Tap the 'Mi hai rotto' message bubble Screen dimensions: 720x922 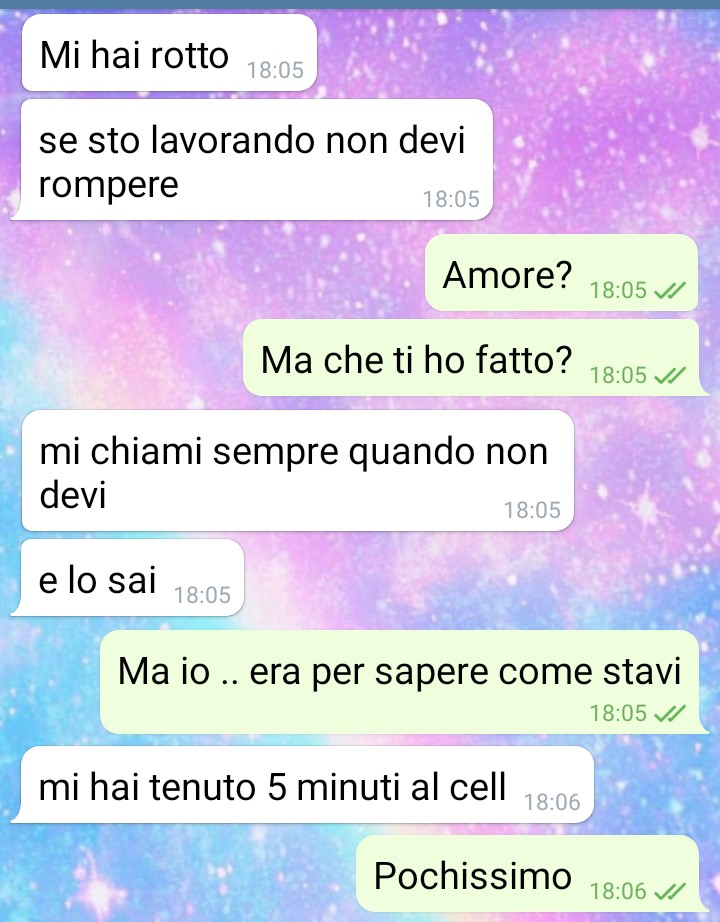click(169, 53)
